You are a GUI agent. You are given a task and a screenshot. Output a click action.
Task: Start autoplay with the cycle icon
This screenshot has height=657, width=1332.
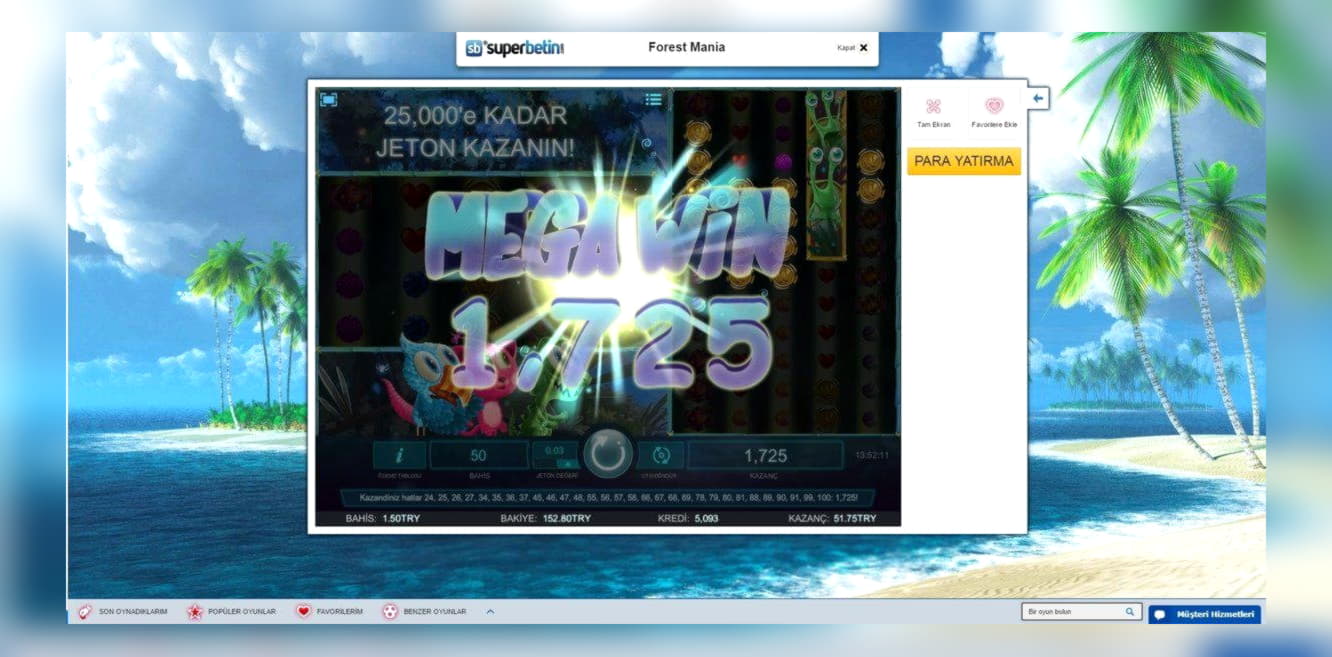click(x=661, y=455)
